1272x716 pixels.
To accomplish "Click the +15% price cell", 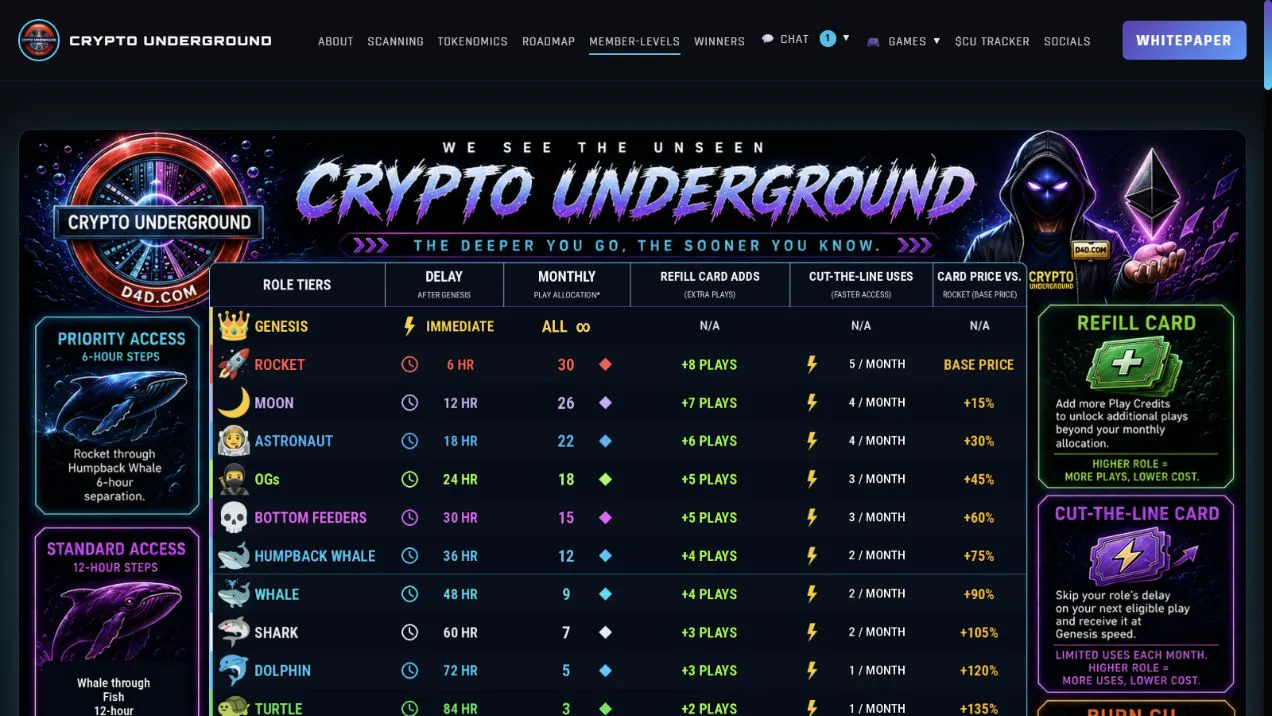I will point(979,402).
